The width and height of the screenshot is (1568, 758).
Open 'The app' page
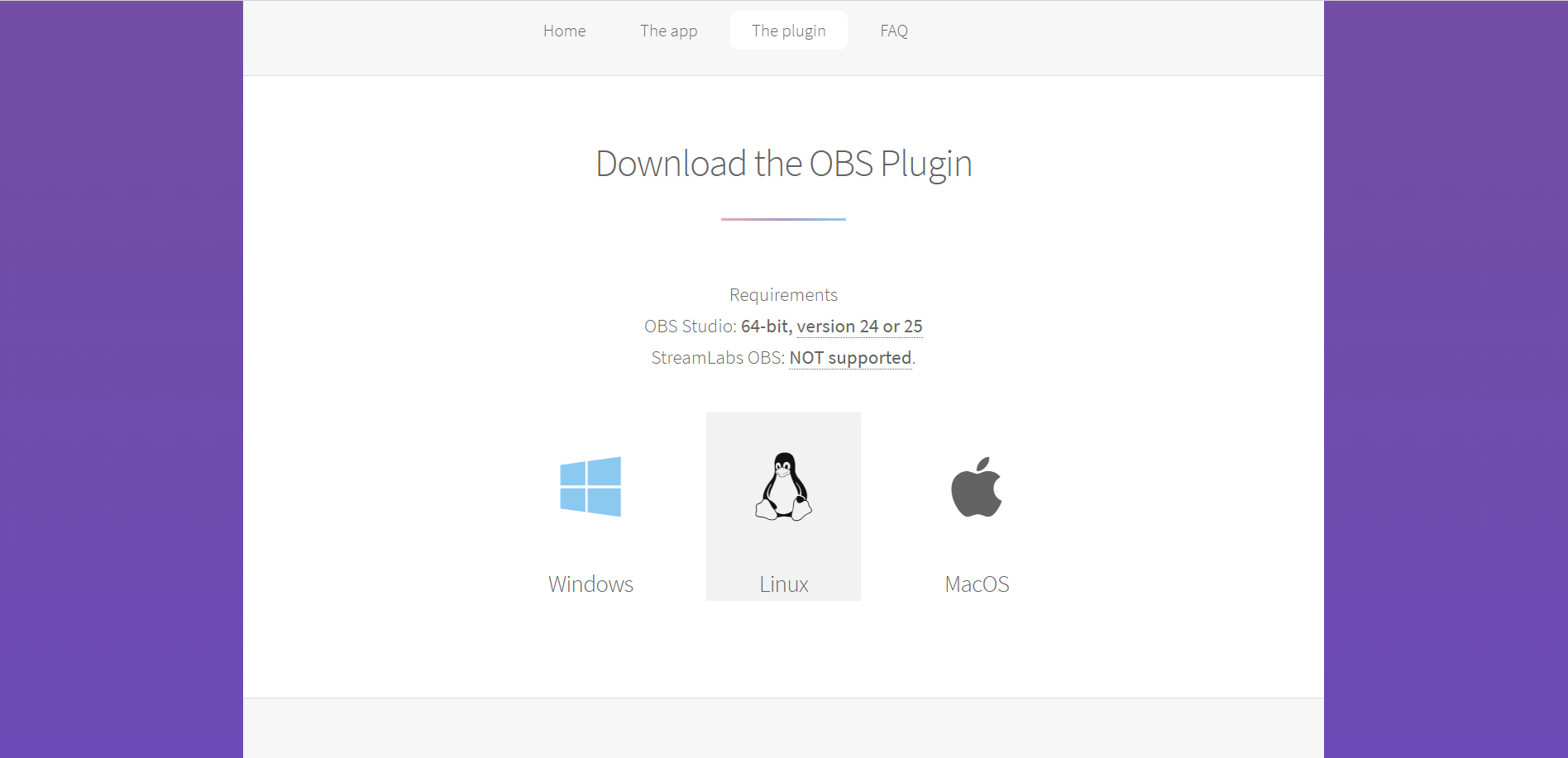(x=668, y=31)
